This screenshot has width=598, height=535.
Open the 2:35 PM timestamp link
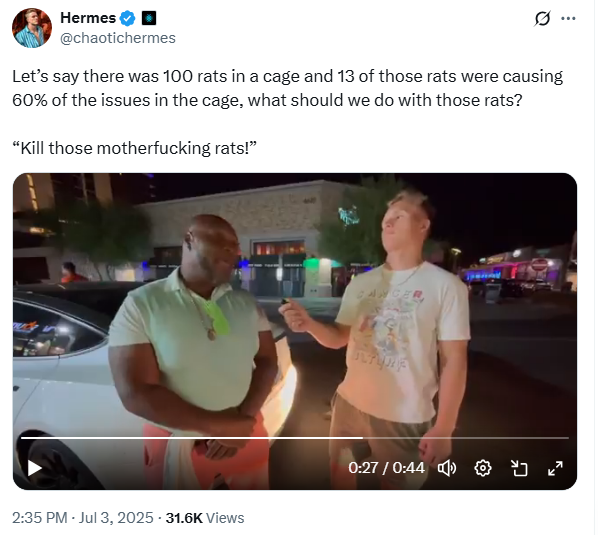[40, 518]
